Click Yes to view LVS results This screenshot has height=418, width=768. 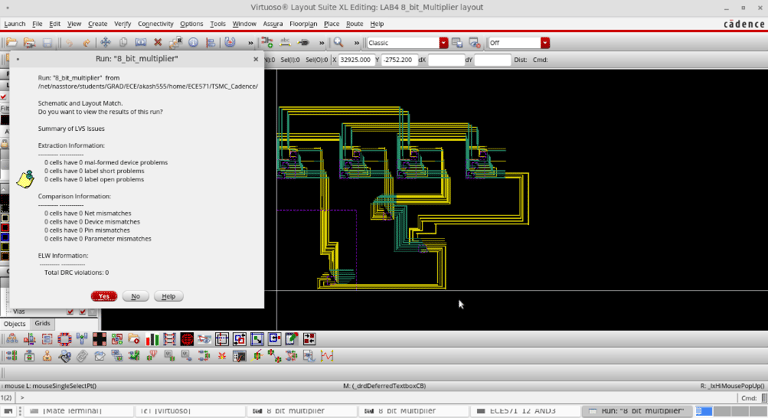(104, 296)
